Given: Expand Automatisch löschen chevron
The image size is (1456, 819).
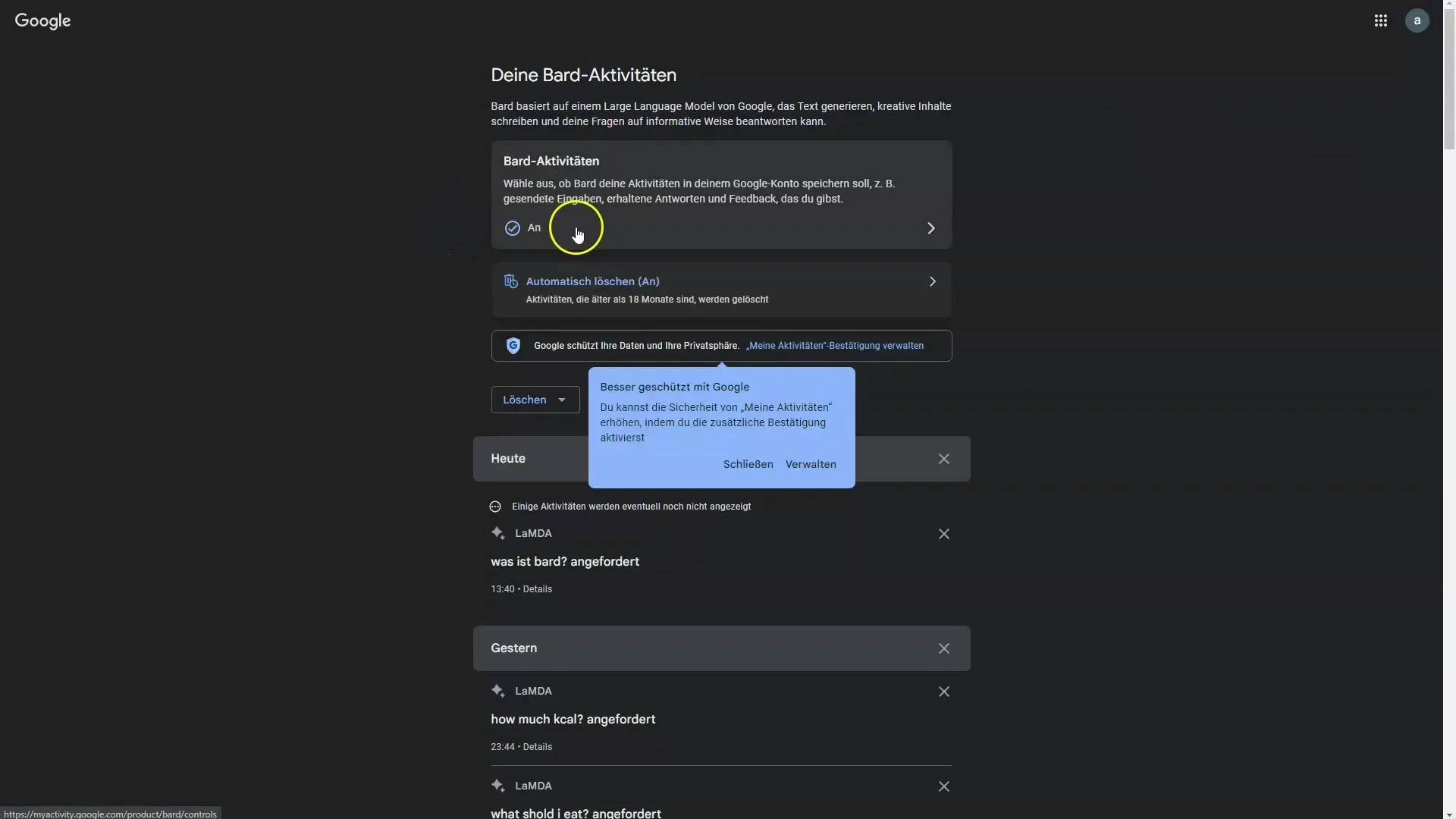Looking at the screenshot, I should [933, 281].
